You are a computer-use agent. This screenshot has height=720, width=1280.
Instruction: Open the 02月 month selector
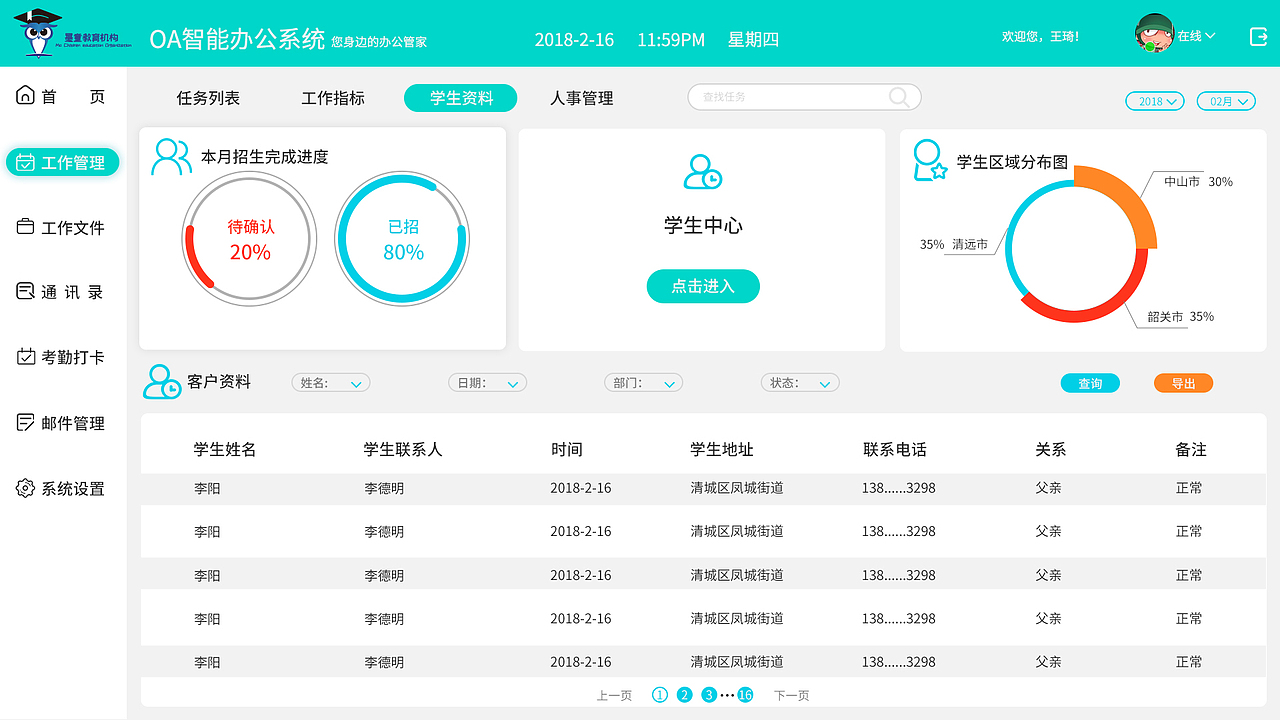coord(1225,100)
